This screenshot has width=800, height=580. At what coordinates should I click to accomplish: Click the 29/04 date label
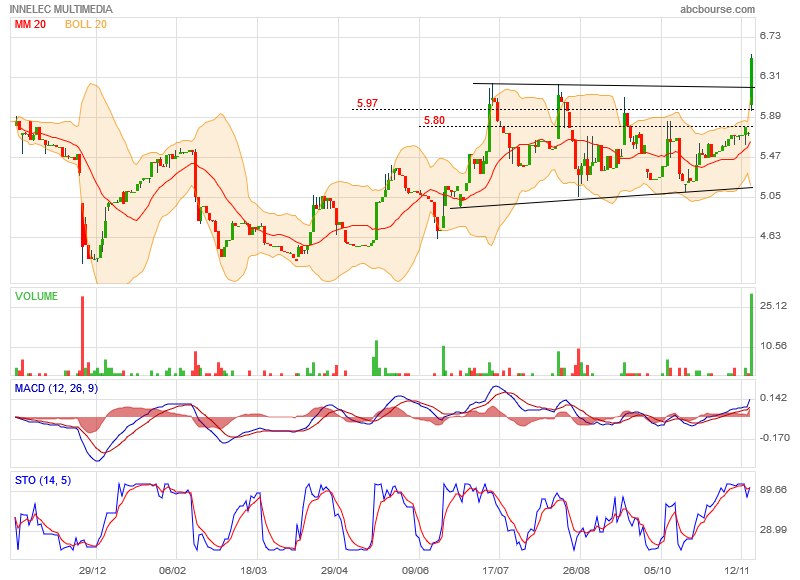334,570
